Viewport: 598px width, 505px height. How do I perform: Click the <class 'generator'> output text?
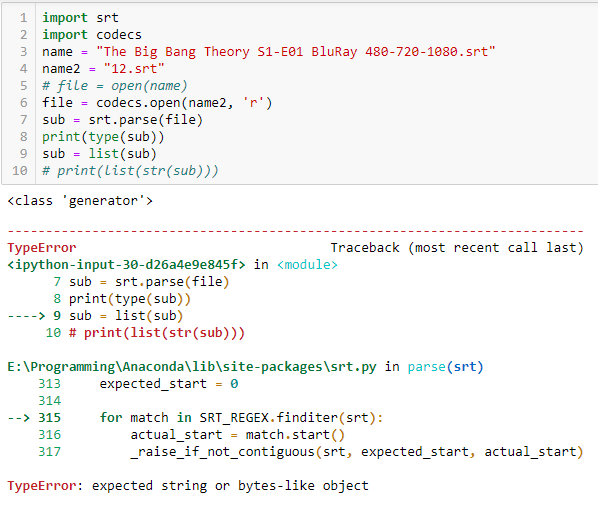pos(80,201)
